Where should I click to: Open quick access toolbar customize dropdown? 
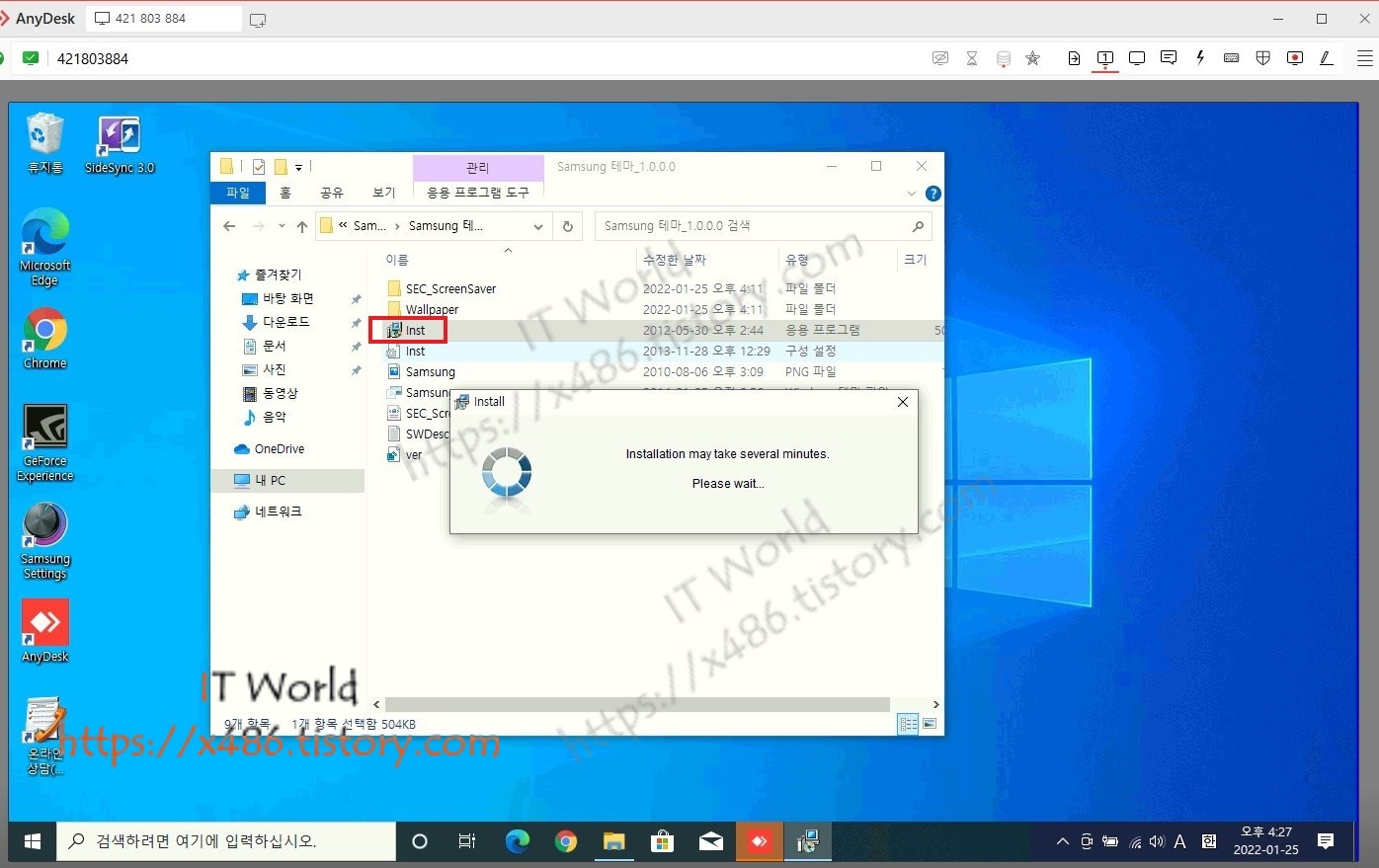coord(298,167)
